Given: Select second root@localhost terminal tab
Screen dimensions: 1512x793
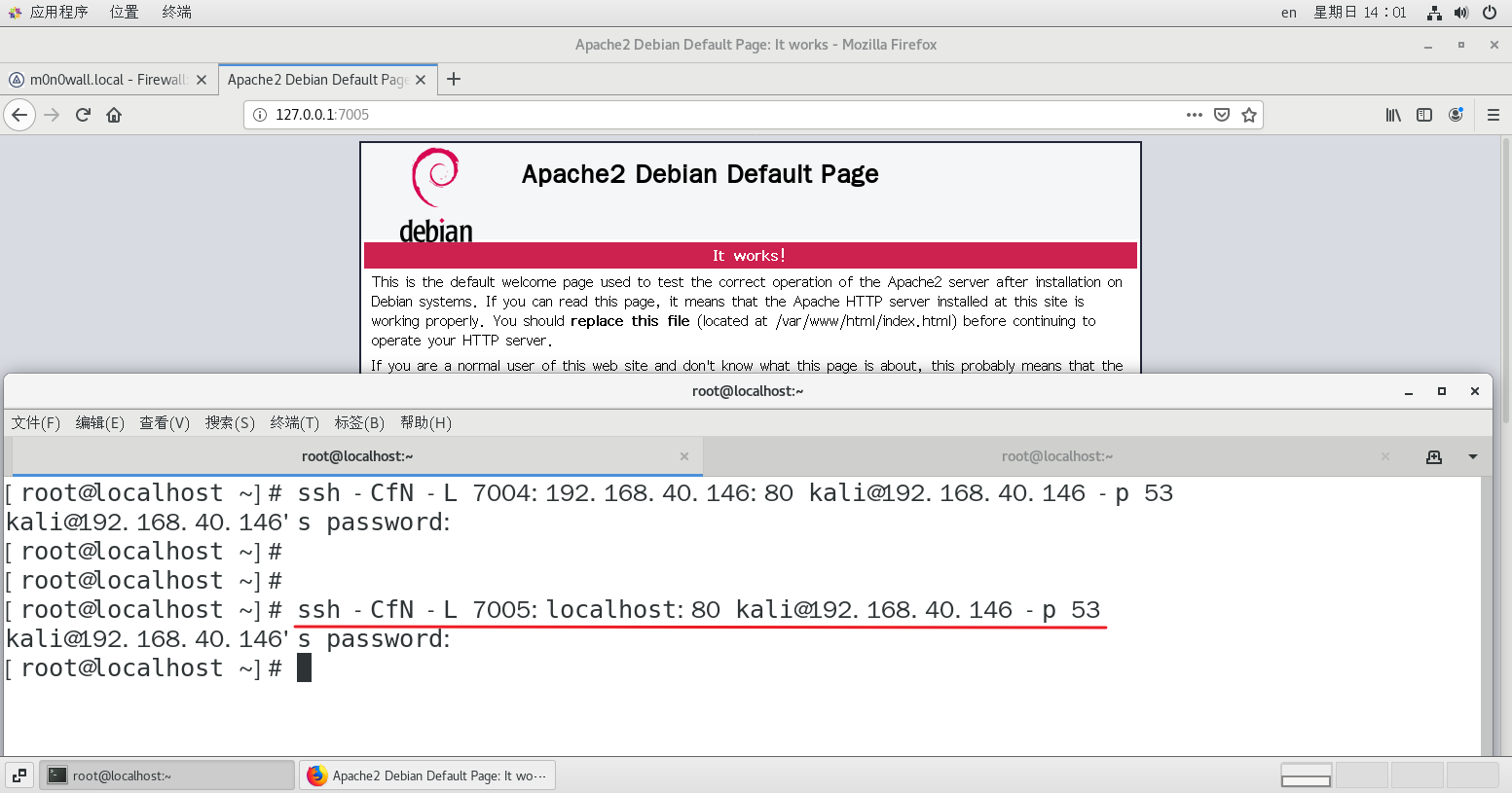Looking at the screenshot, I should pos(1056,456).
